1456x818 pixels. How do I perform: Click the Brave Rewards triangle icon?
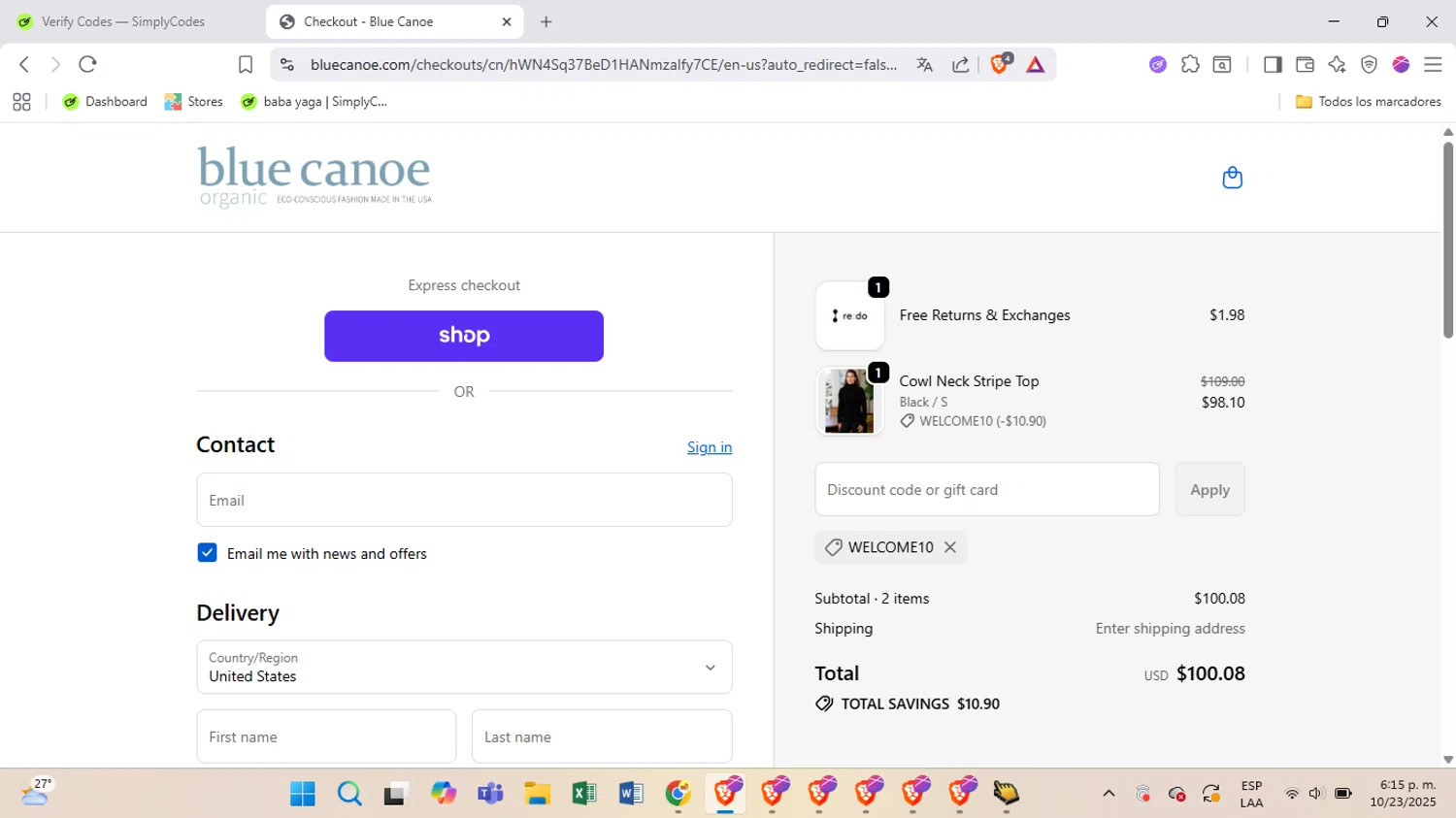point(1036,64)
